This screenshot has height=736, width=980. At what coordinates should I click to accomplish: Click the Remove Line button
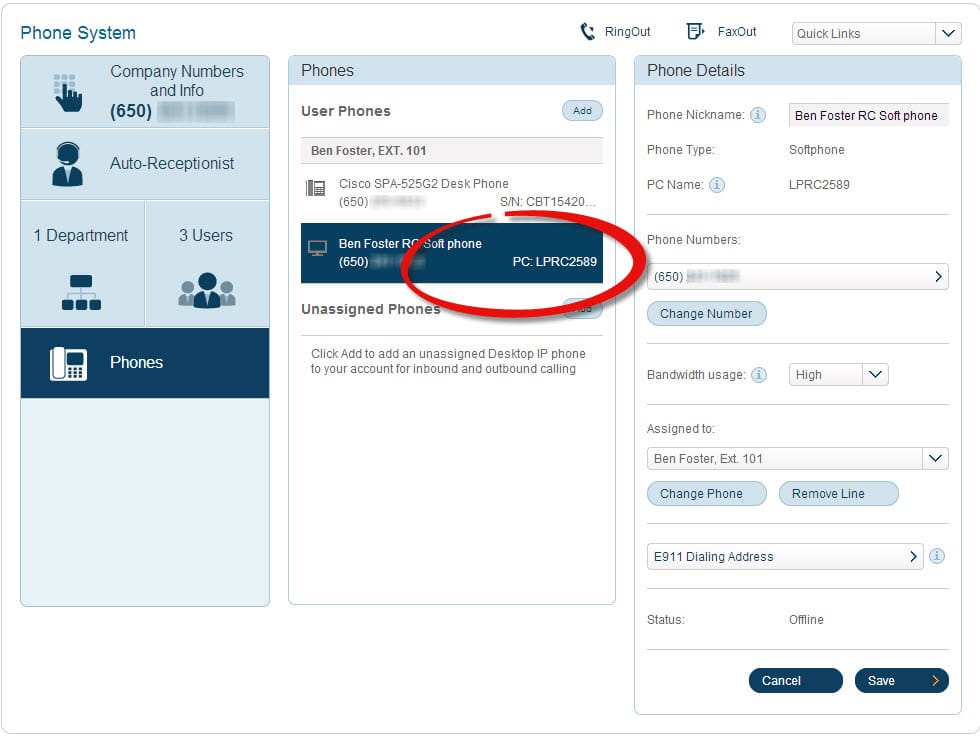(838, 494)
